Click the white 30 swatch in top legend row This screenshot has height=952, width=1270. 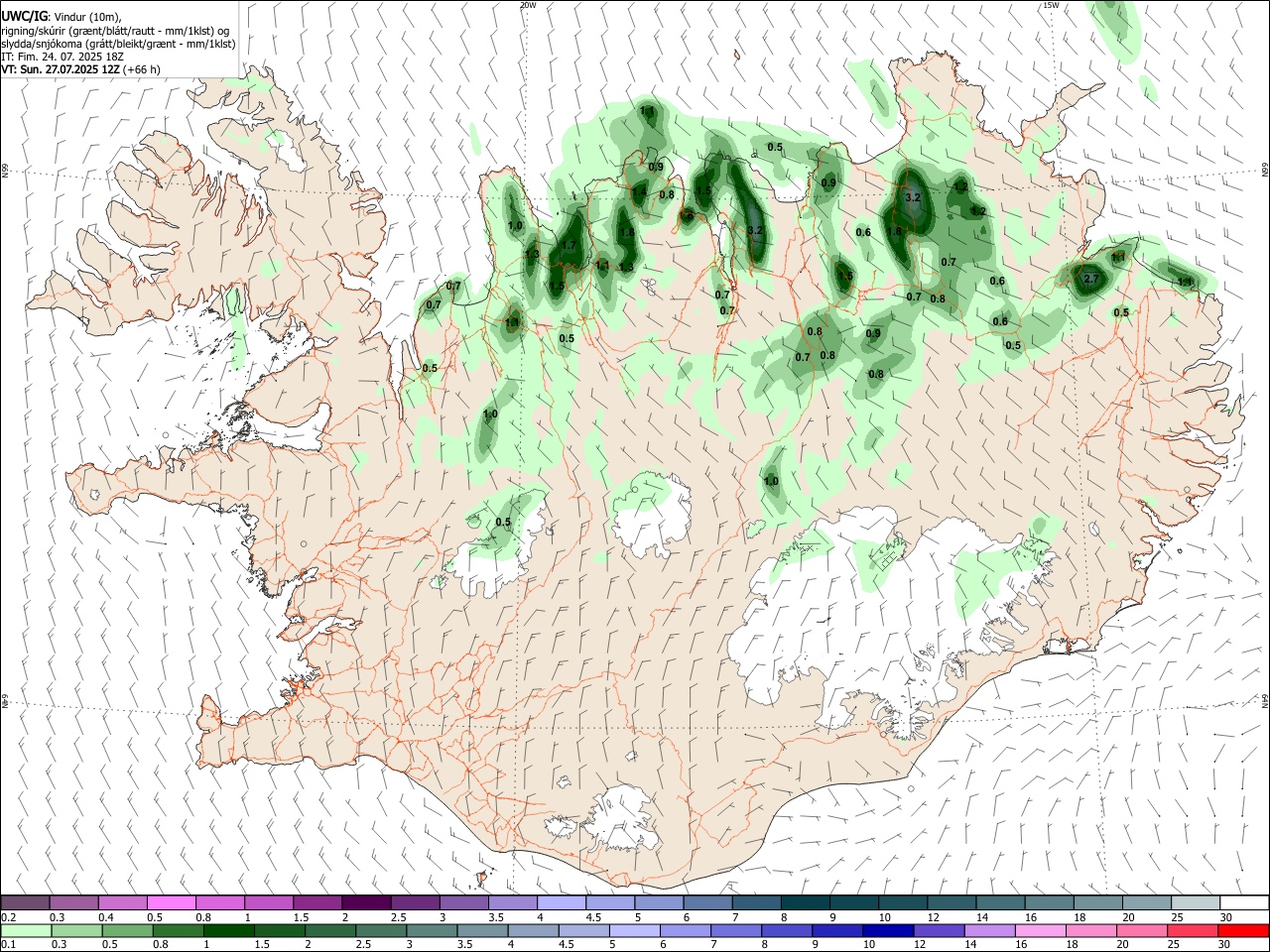click(1243, 903)
